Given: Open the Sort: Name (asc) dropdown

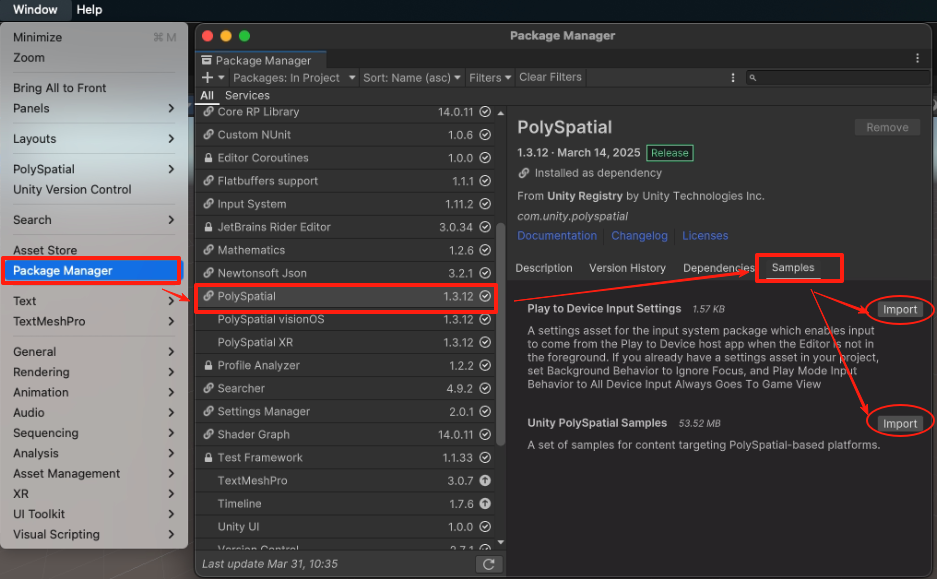Looking at the screenshot, I should [412, 78].
